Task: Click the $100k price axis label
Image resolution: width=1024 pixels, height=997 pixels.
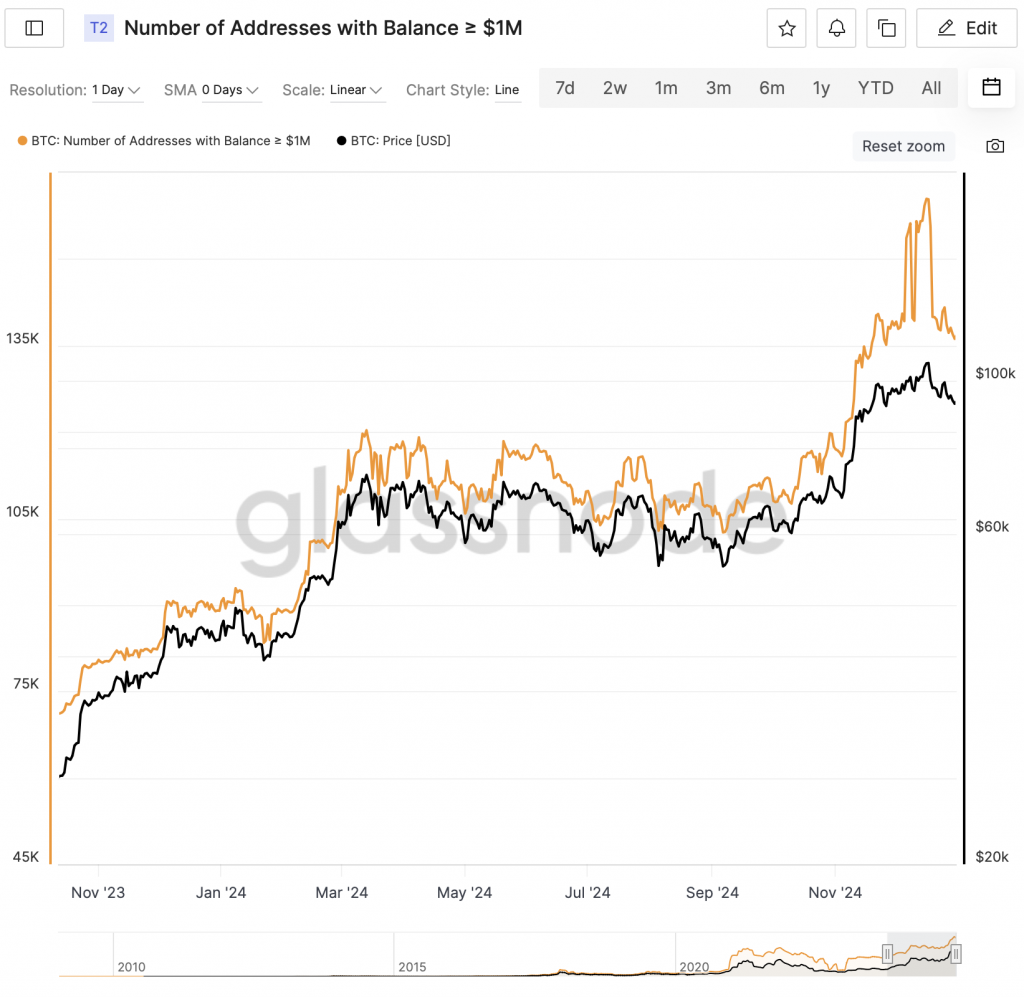Action: point(995,373)
